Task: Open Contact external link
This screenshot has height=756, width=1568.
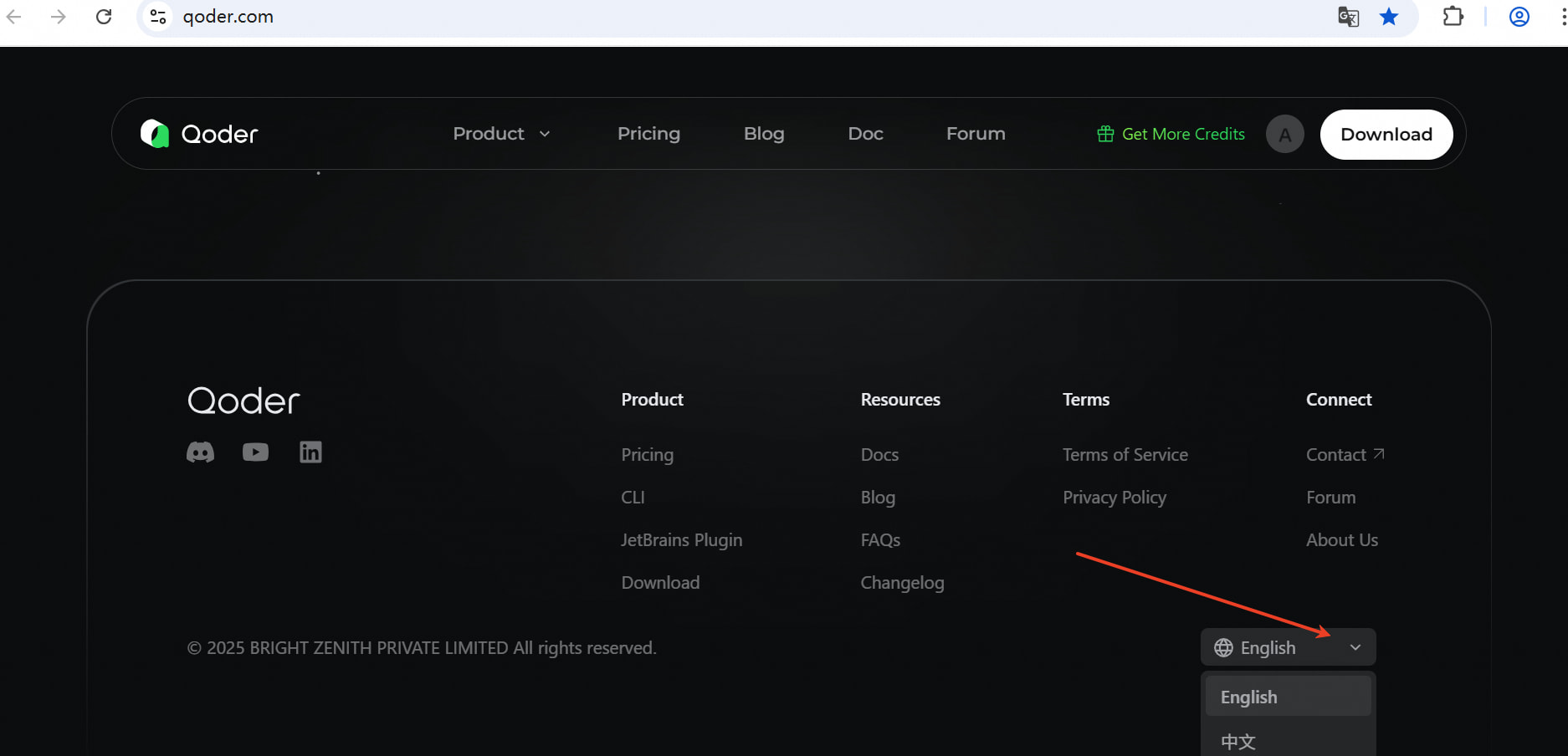Action: click(1345, 455)
